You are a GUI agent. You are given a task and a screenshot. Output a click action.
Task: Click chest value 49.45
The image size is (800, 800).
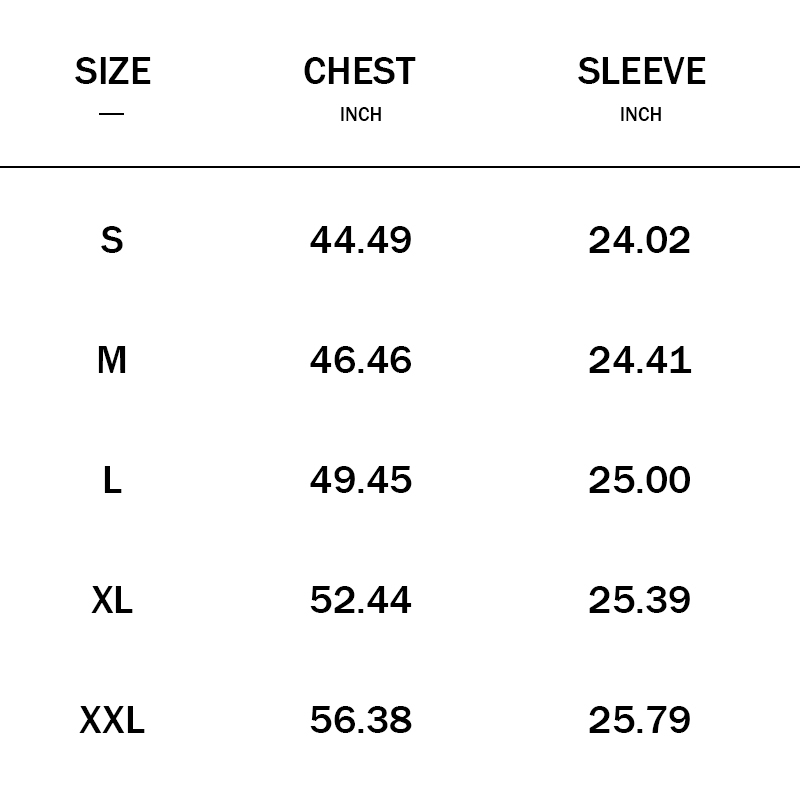point(360,480)
